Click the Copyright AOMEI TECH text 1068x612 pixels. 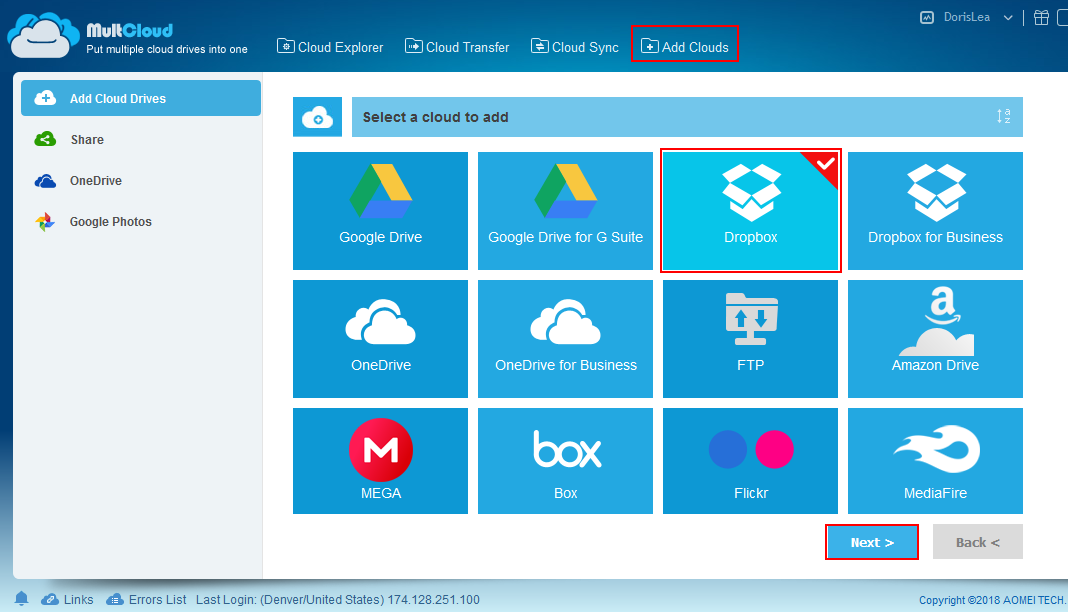(991, 600)
